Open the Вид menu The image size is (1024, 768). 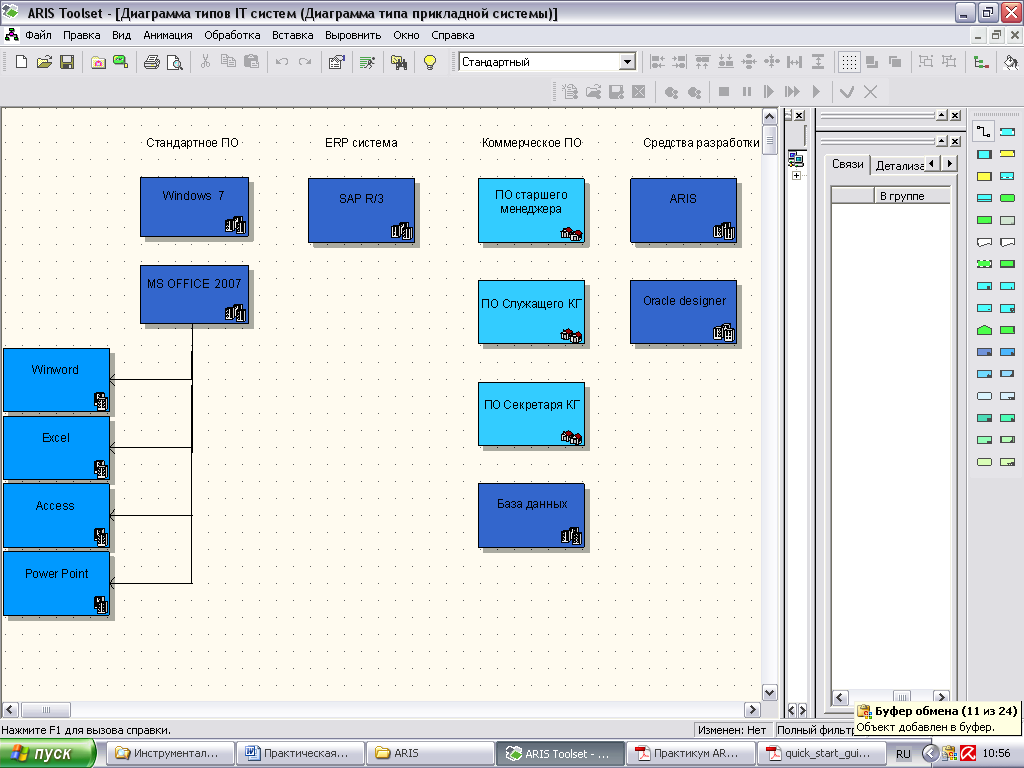click(x=121, y=35)
